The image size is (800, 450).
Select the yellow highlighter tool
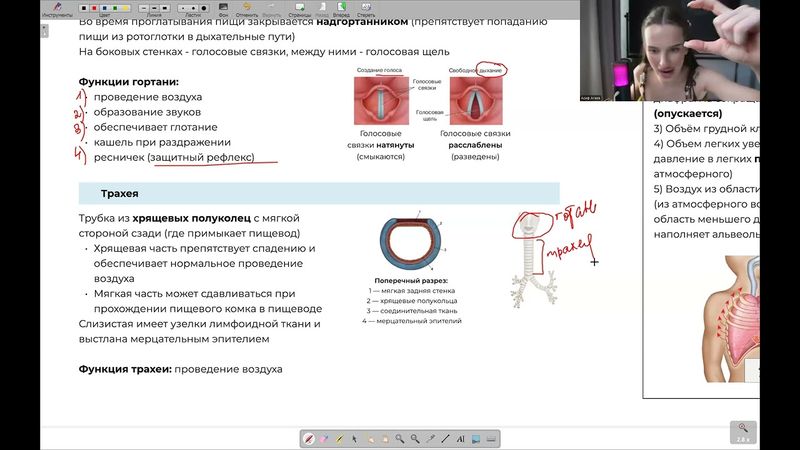[x=340, y=439]
